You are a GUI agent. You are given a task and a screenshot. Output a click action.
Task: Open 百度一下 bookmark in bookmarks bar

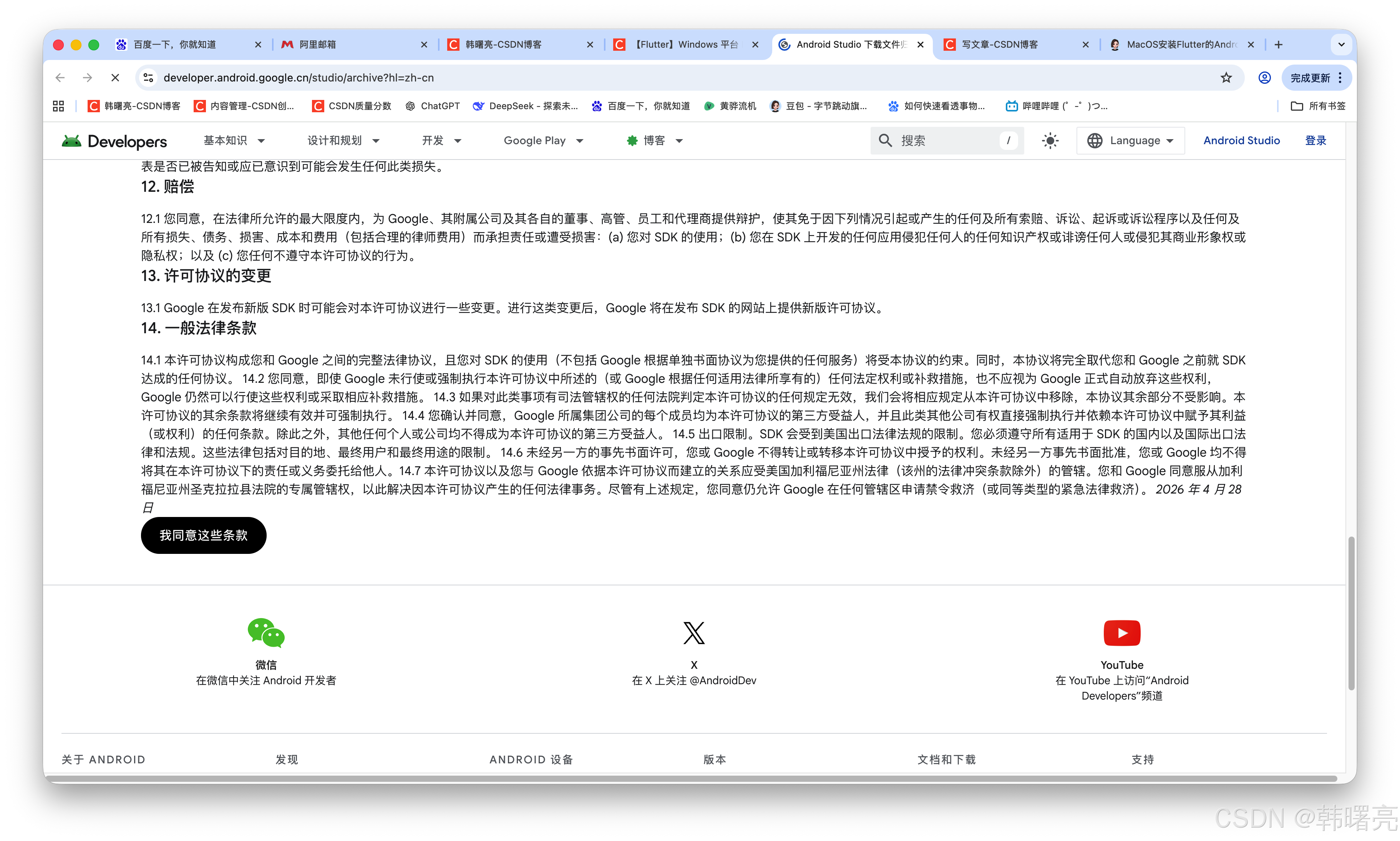pos(641,106)
